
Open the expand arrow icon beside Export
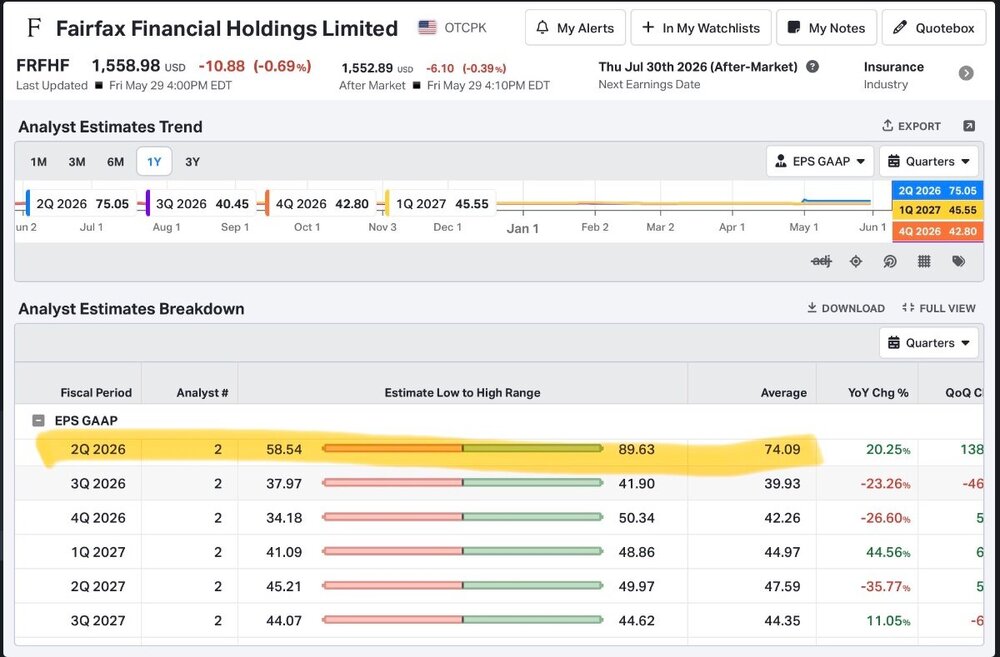click(969, 126)
